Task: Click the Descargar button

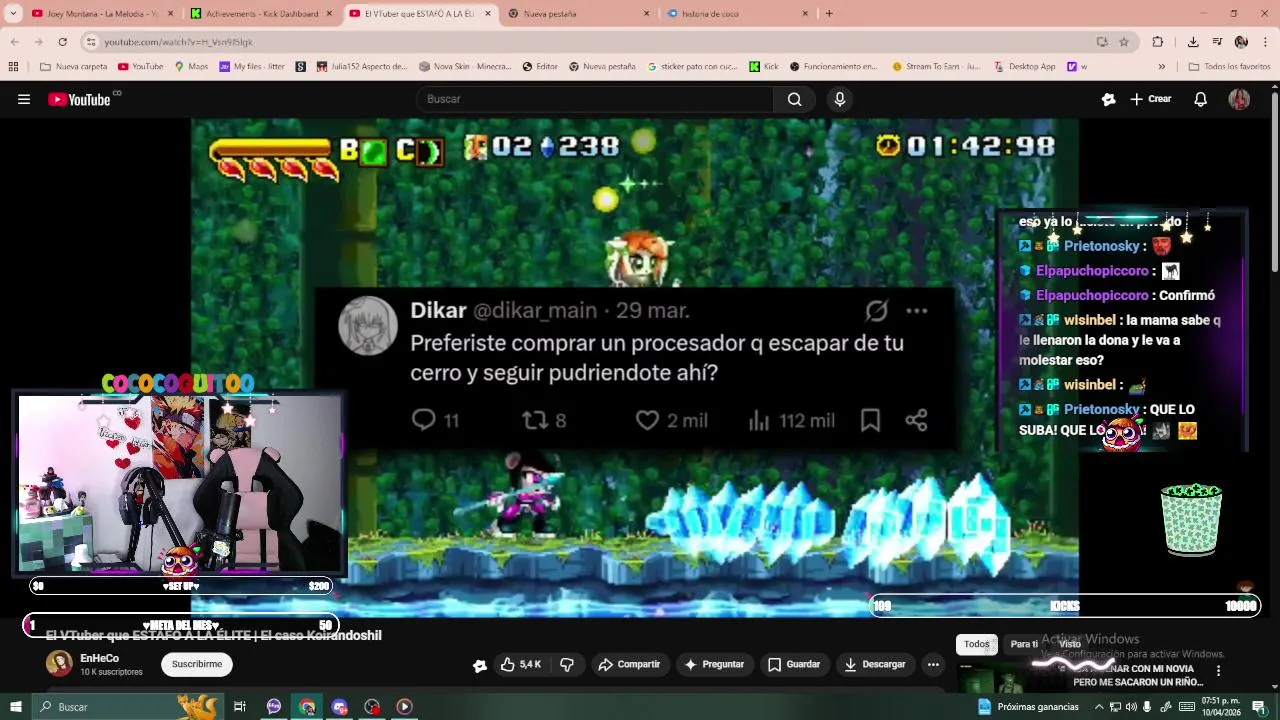Action: (x=875, y=664)
